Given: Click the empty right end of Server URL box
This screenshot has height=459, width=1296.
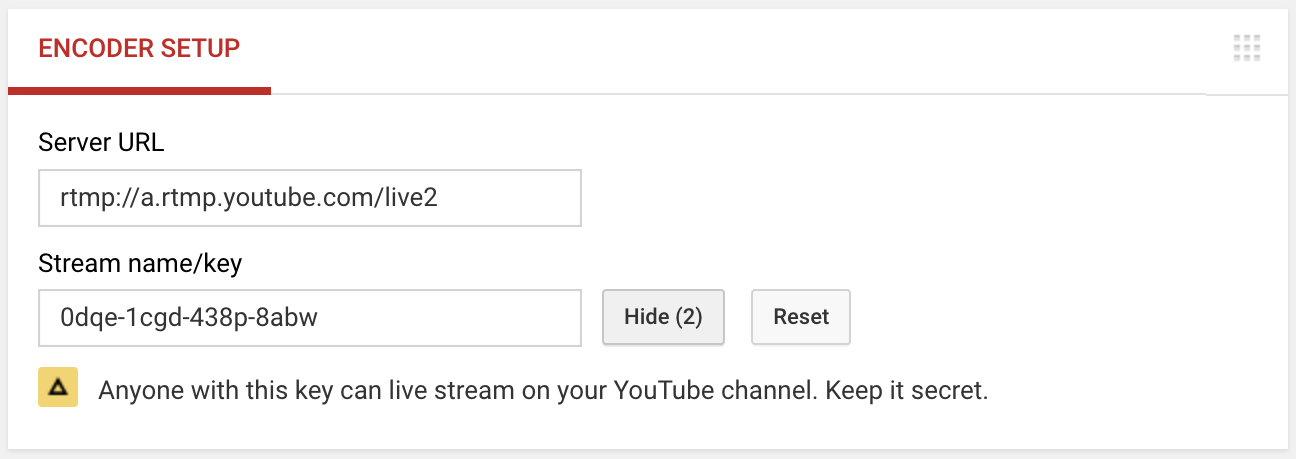Looking at the screenshot, I should coord(530,198).
